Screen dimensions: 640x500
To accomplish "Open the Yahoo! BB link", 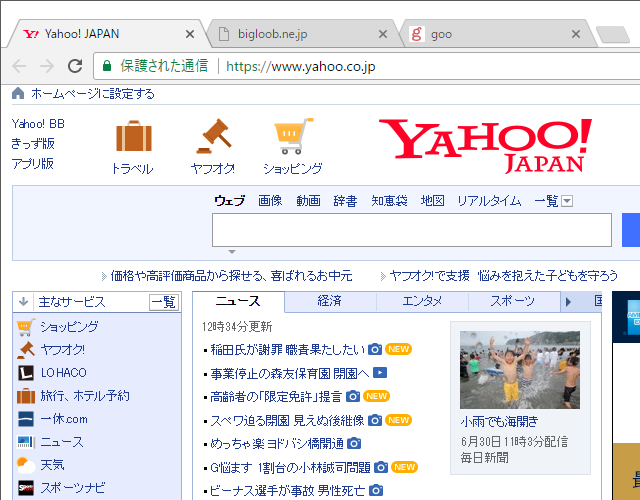I will click(38, 124).
